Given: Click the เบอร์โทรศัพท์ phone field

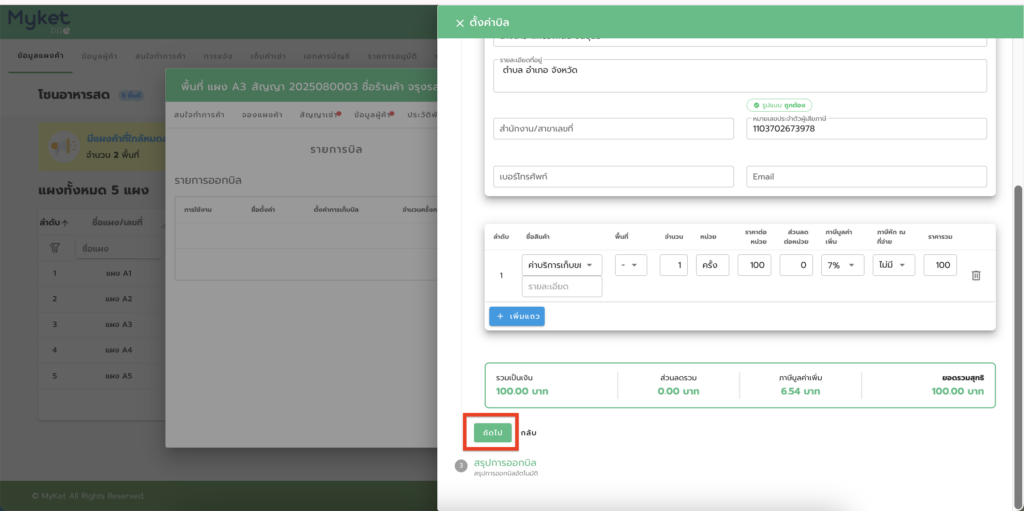Looking at the screenshot, I should point(613,176).
